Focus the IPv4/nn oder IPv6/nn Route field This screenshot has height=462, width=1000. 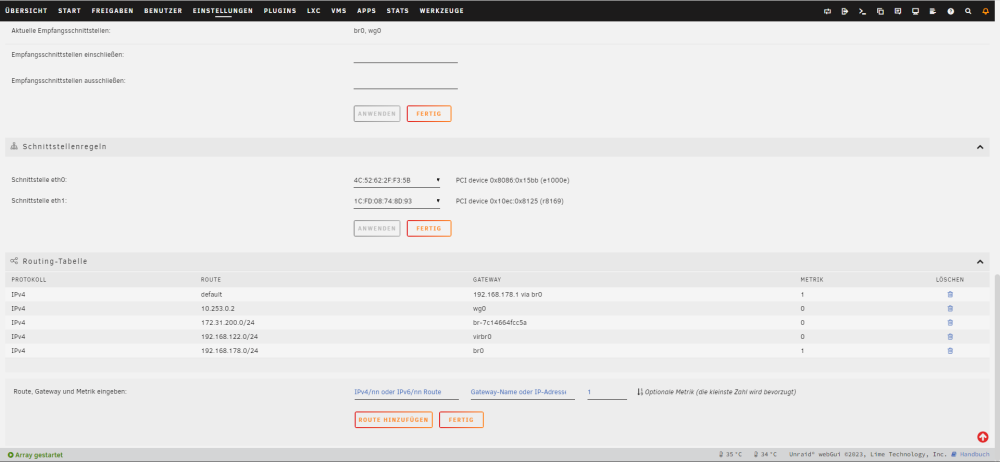pyautogui.click(x=406, y=392)
